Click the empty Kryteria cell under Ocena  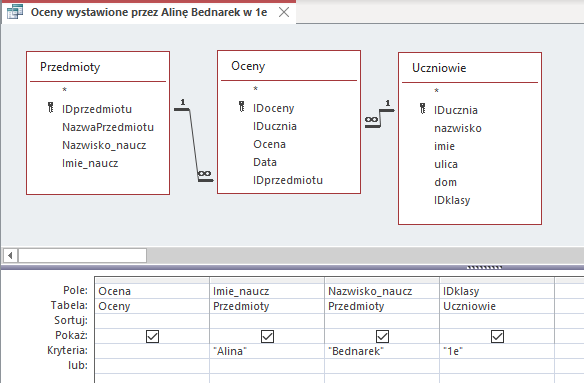pos(152,351)
